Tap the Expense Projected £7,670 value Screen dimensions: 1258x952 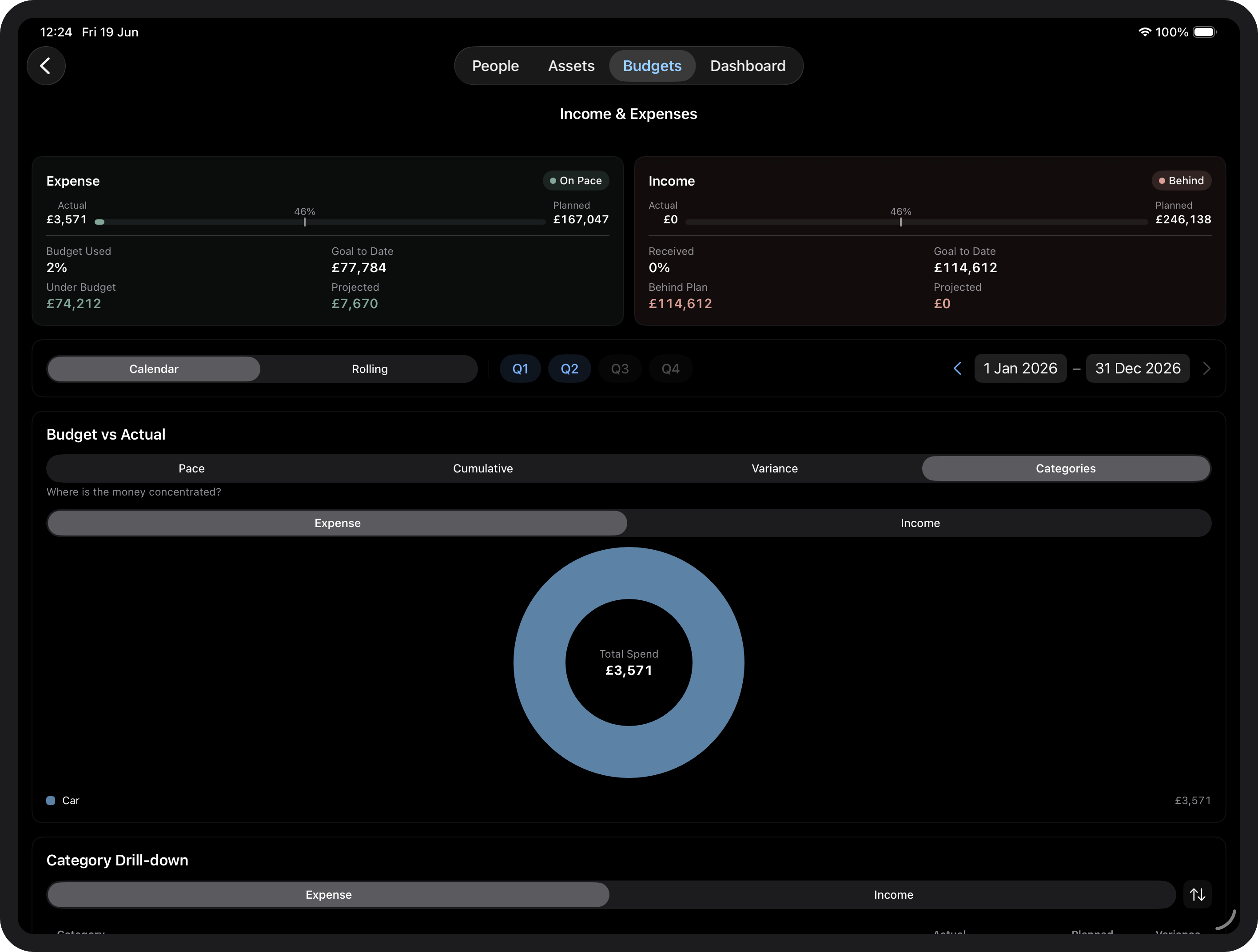coord(355,304)
